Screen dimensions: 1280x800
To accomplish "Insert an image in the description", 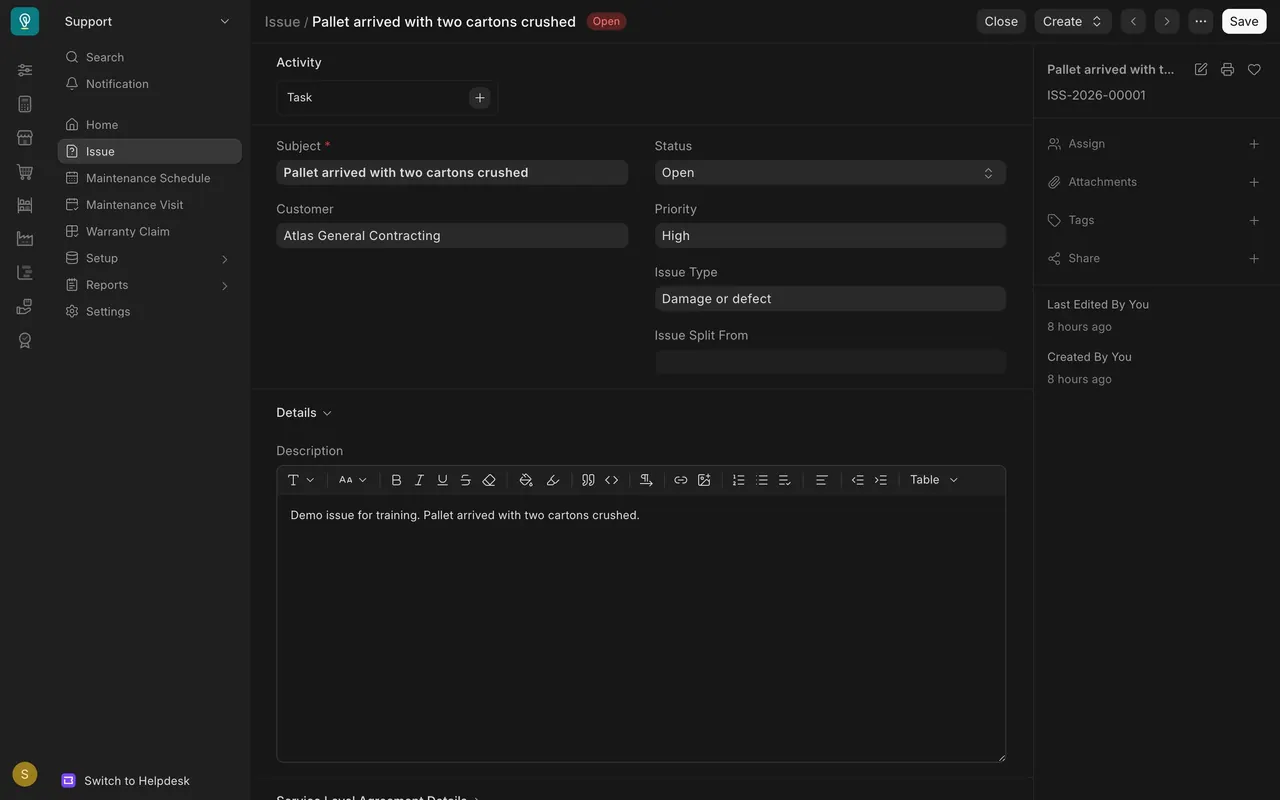I will point(704,480).
